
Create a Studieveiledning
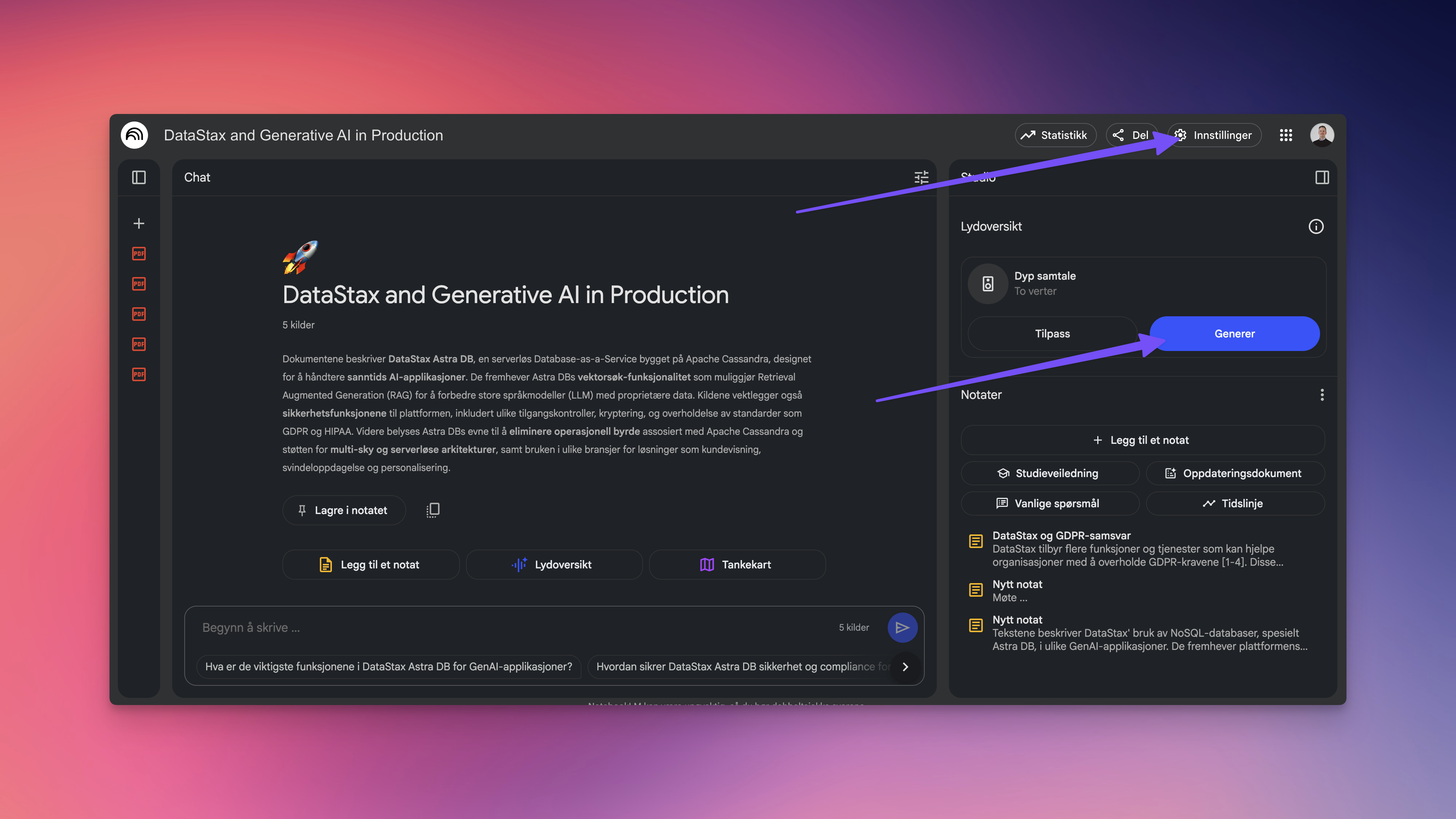(1050, 473)
